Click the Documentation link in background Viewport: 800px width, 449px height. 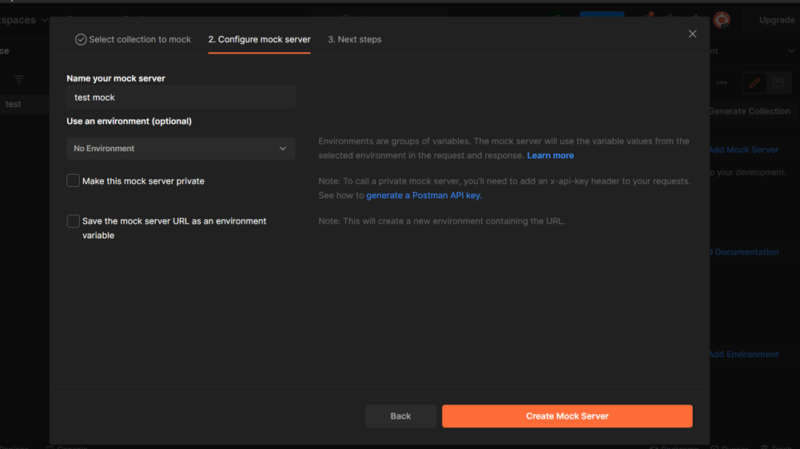[x=744, y=252]
